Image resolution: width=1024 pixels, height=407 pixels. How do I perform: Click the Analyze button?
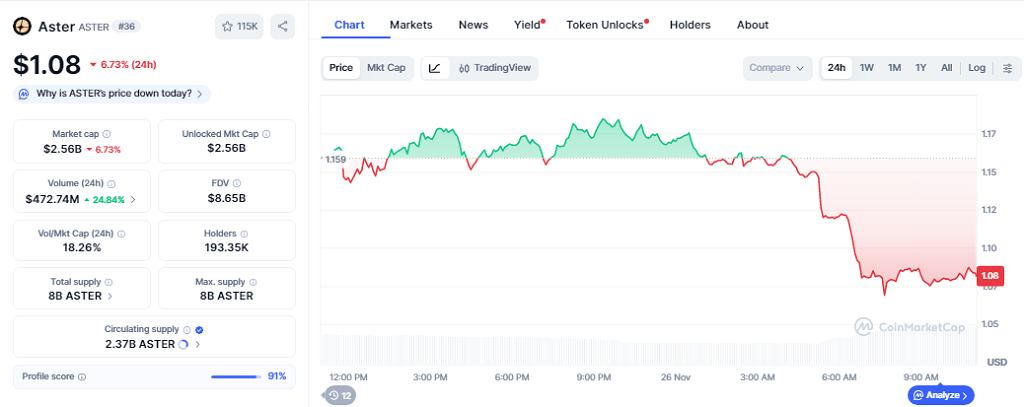(940, 395)
